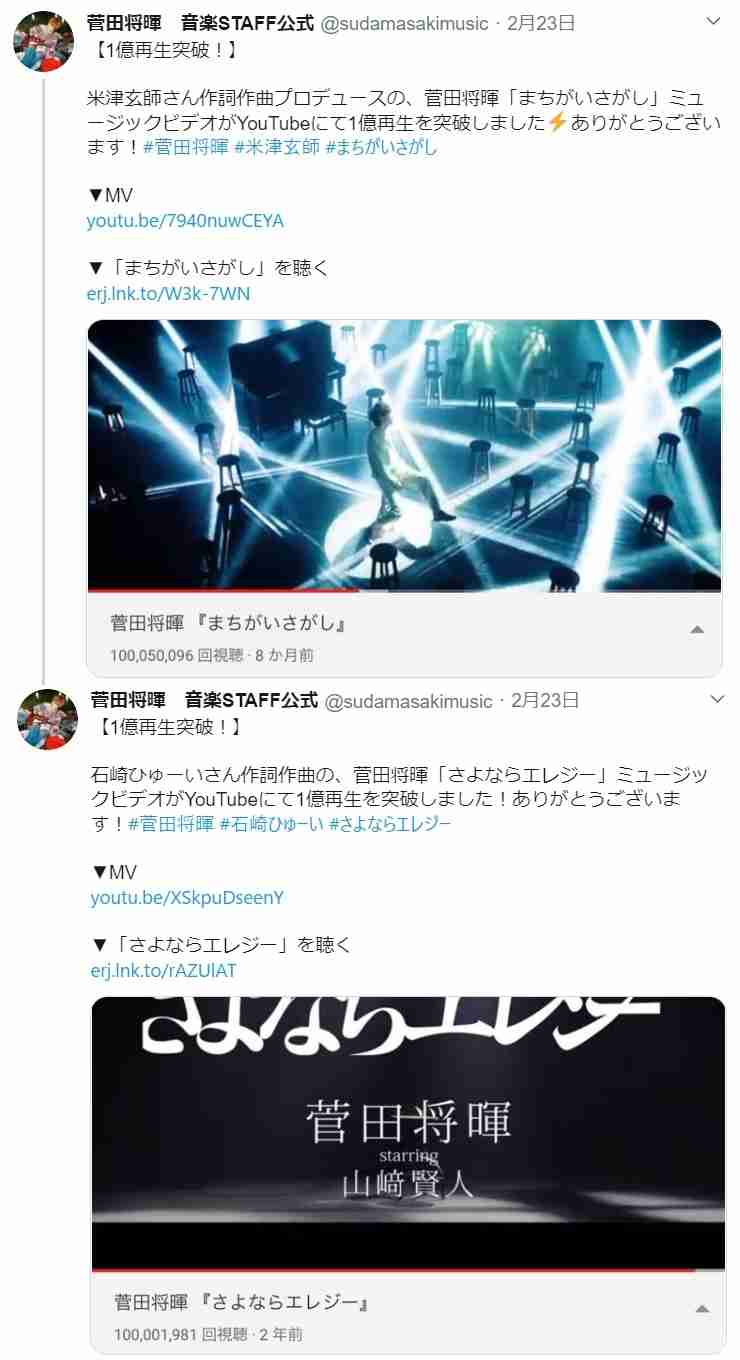740x1360 pixels.
Task: Click first tweet's profile avatar
Action: [44, 43]
